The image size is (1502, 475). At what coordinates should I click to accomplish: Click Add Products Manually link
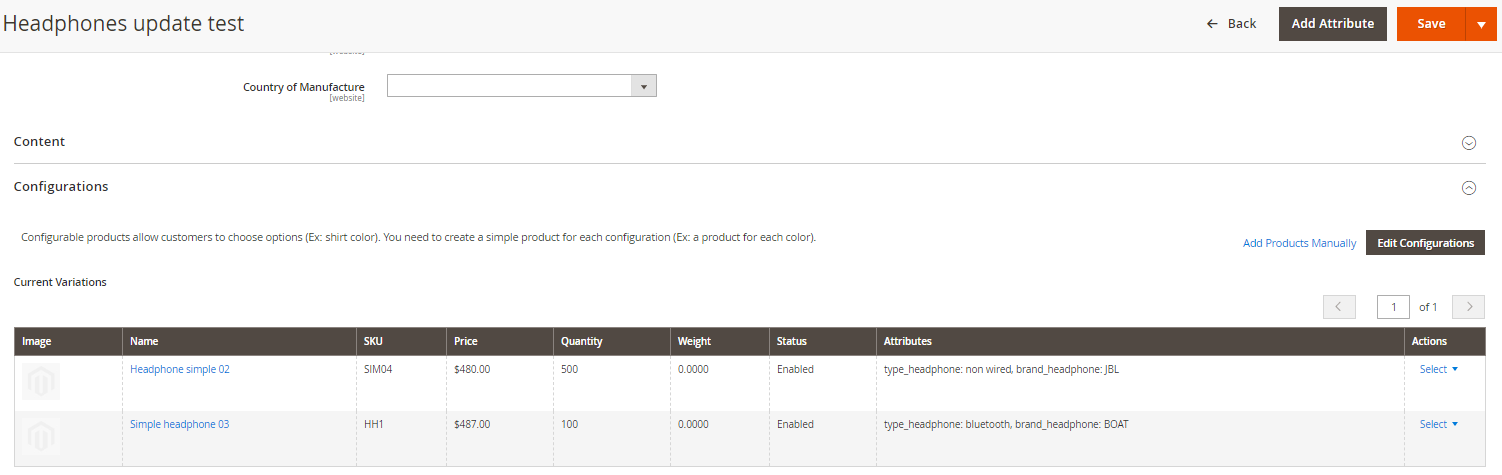1299,243
